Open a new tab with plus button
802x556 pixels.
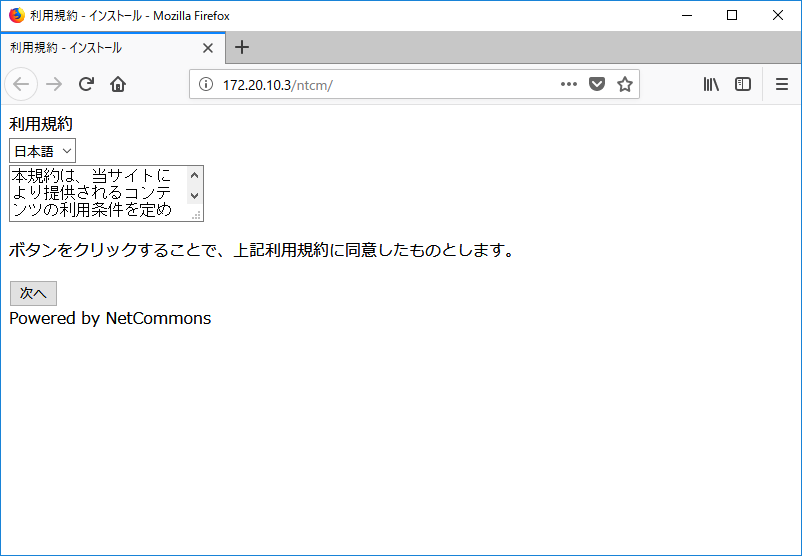[242, 48]
